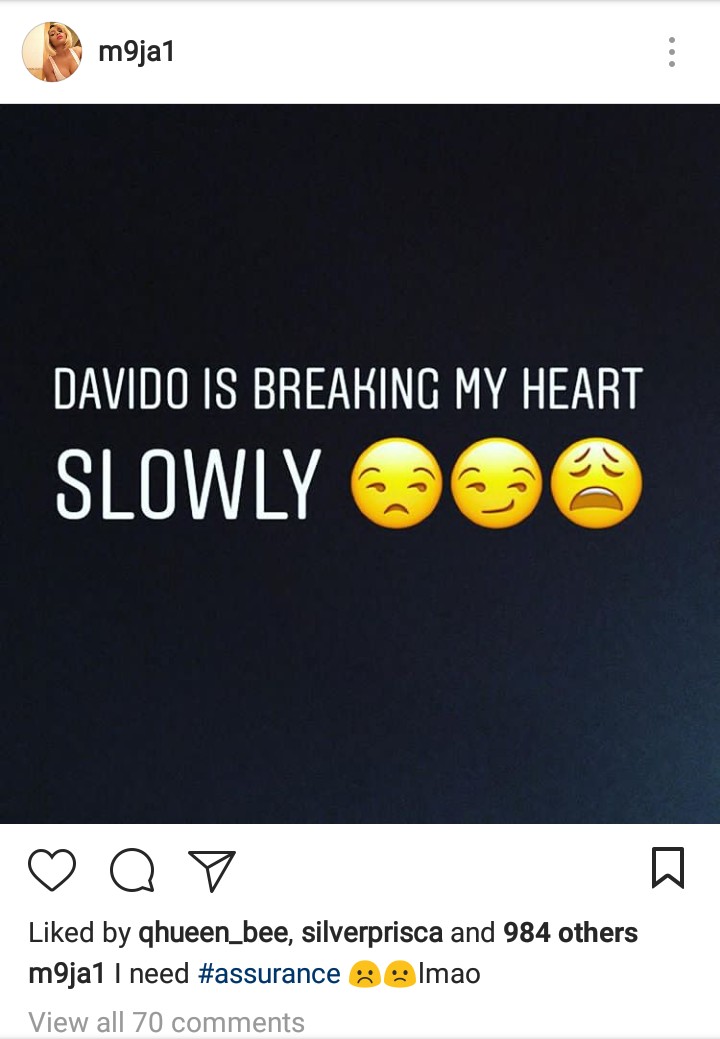The image size is (720, 1039).
Task: Tap the unamused face emoji in image
Action: [x=396, y=482]
